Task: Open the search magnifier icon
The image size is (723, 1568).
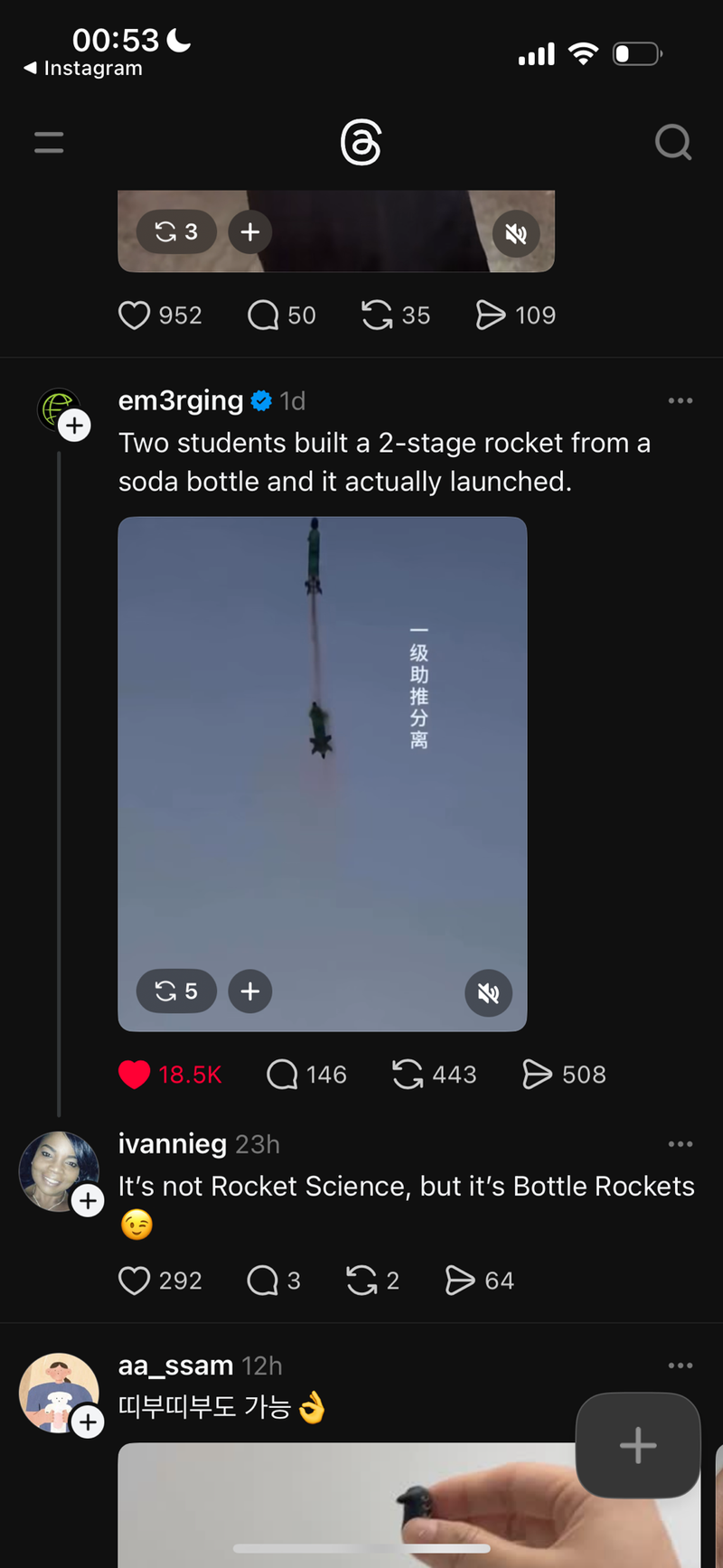Action: pyautogui.click(x=672, y=142)
